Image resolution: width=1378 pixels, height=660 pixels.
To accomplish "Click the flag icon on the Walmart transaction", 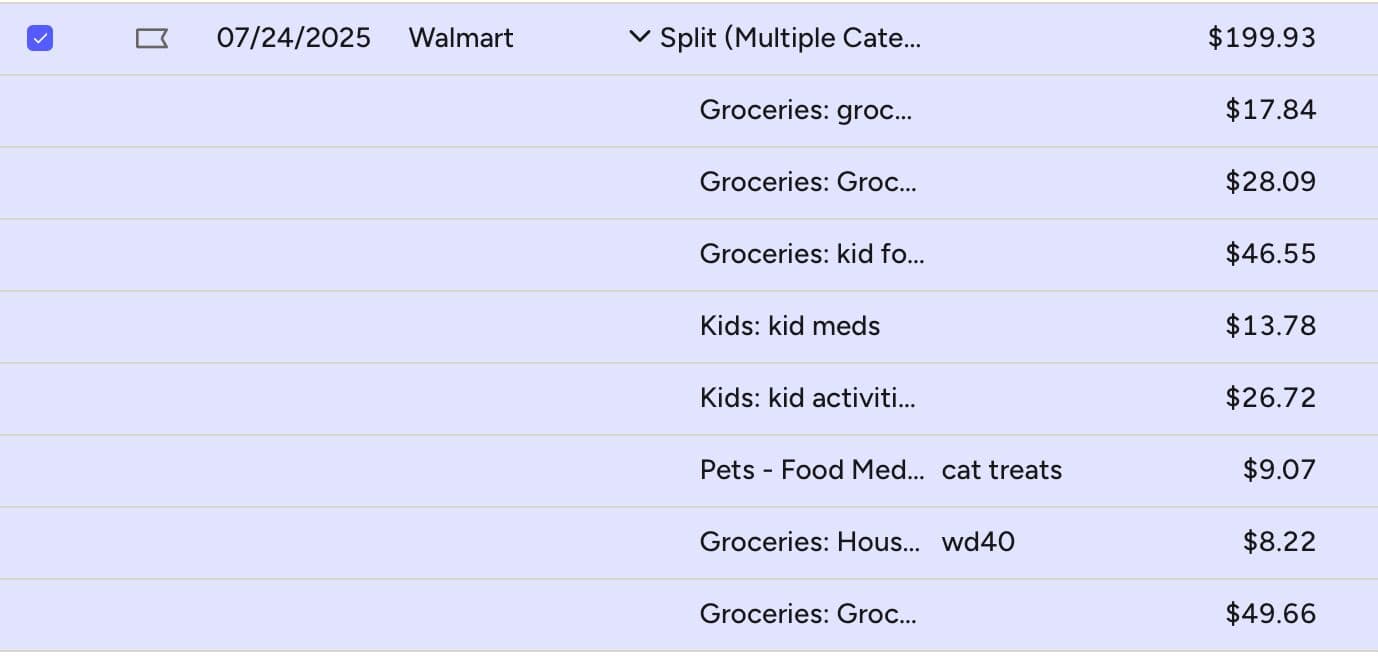I will (150, 38).
